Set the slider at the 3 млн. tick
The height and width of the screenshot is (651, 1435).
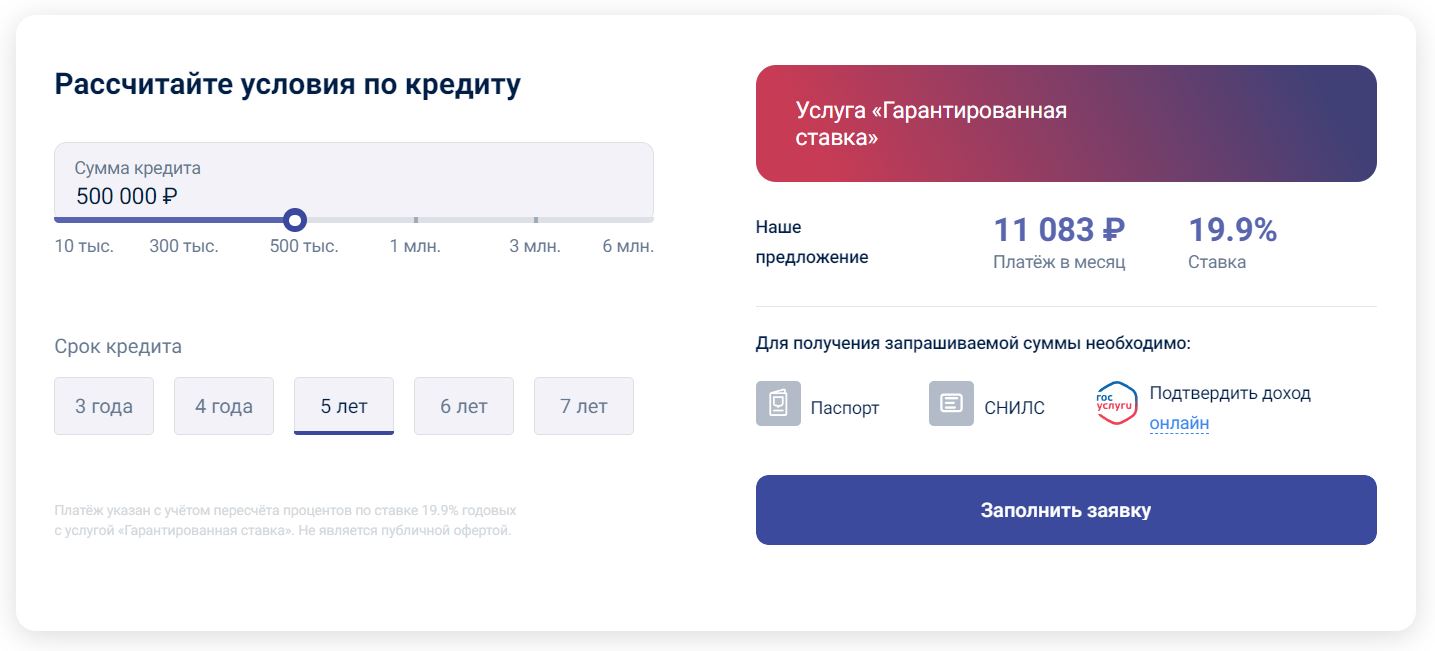click(535, 220)
